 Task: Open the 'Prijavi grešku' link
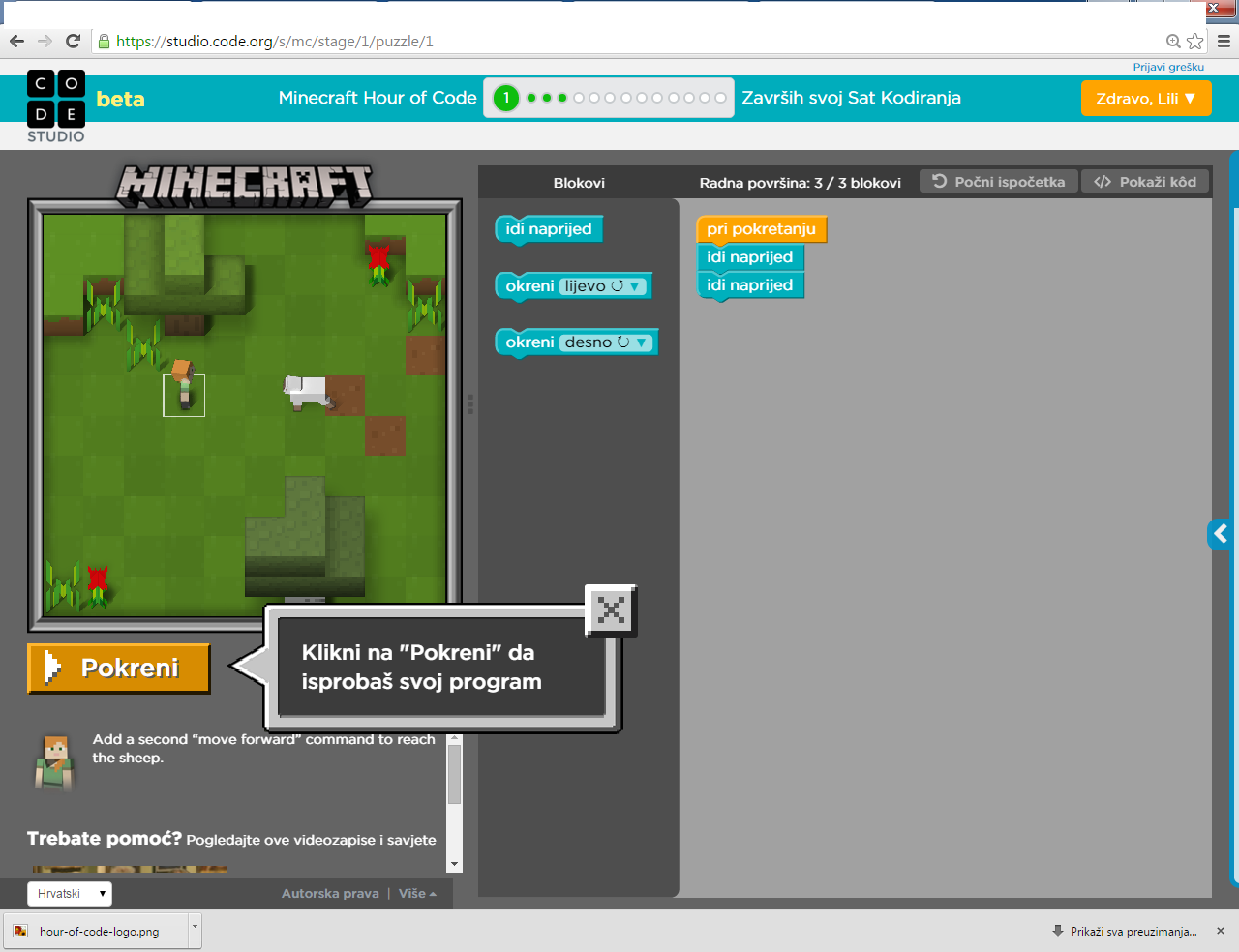point(1168,67)
